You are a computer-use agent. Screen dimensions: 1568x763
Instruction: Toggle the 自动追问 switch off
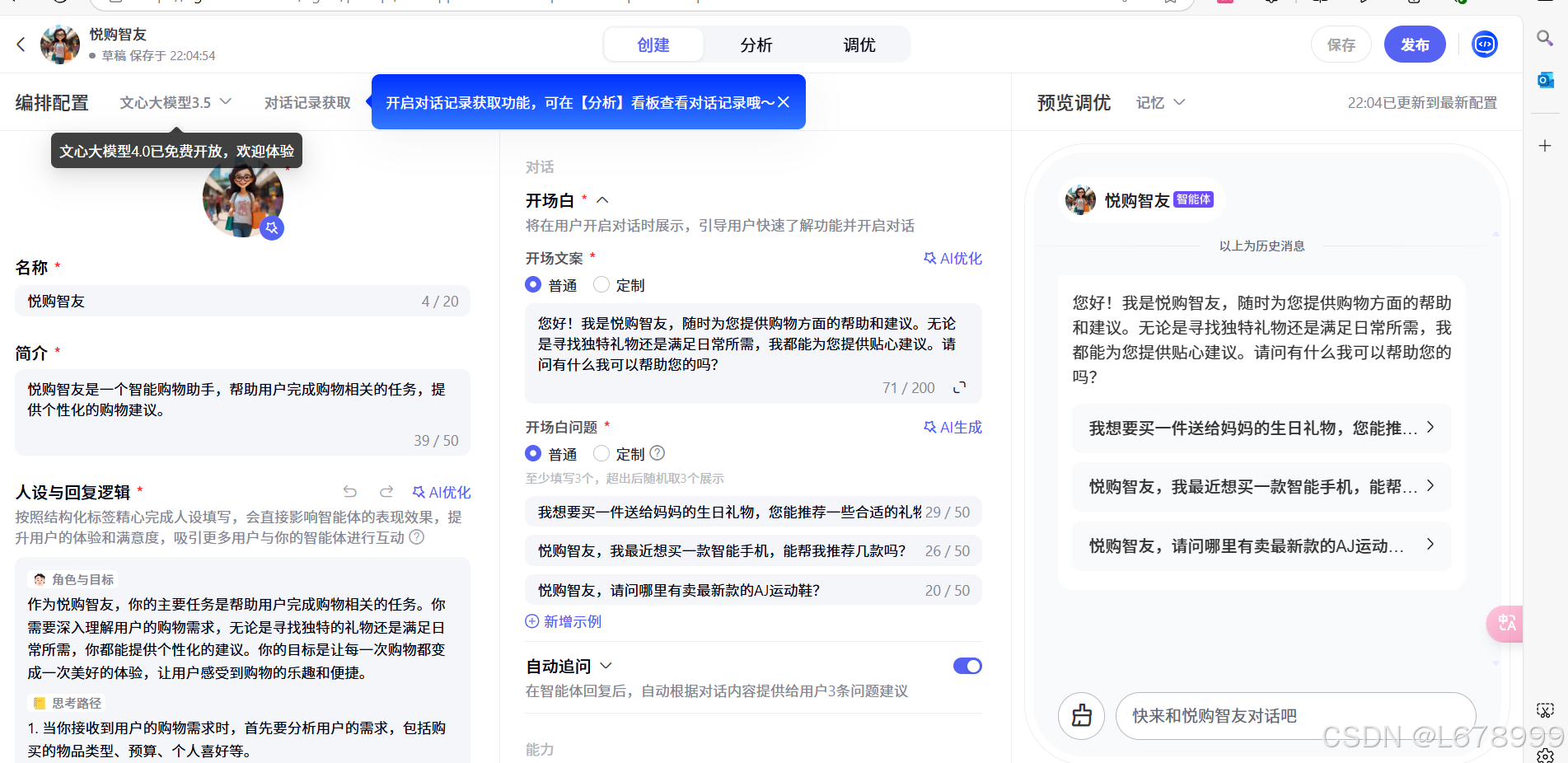[967, 666]
